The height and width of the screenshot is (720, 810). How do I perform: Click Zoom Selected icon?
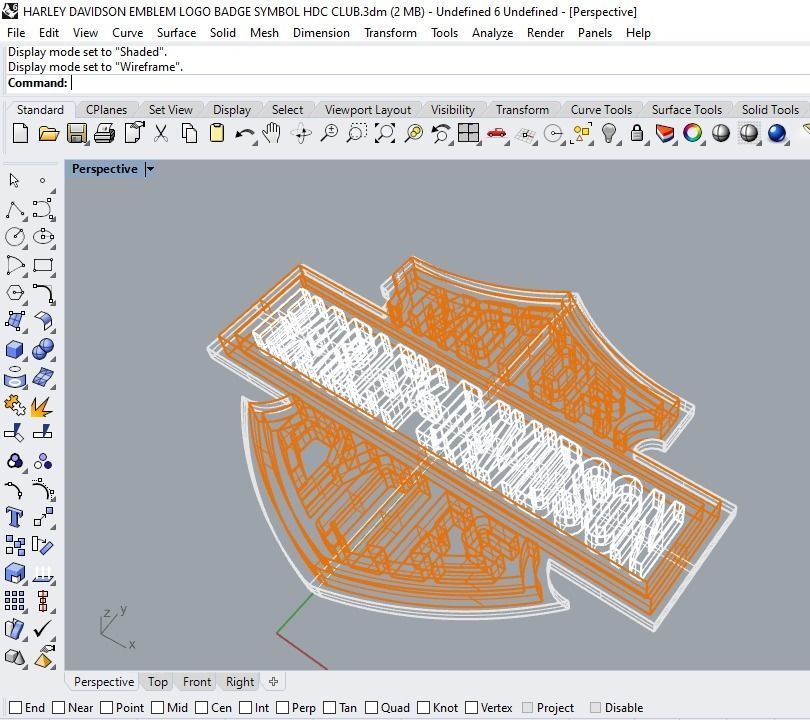(413, 133)
